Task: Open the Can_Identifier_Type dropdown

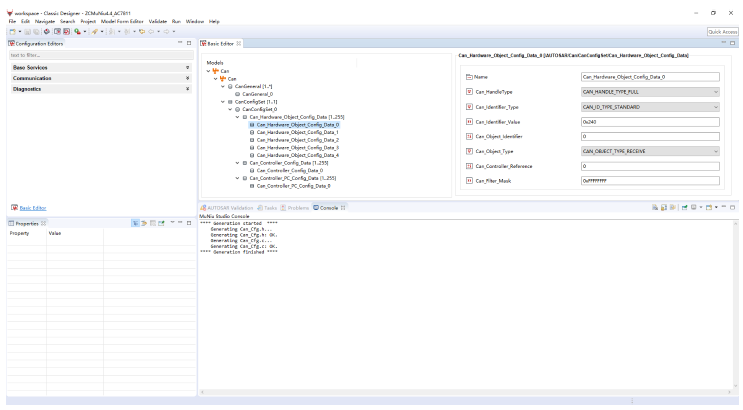Action: point(650,107)
